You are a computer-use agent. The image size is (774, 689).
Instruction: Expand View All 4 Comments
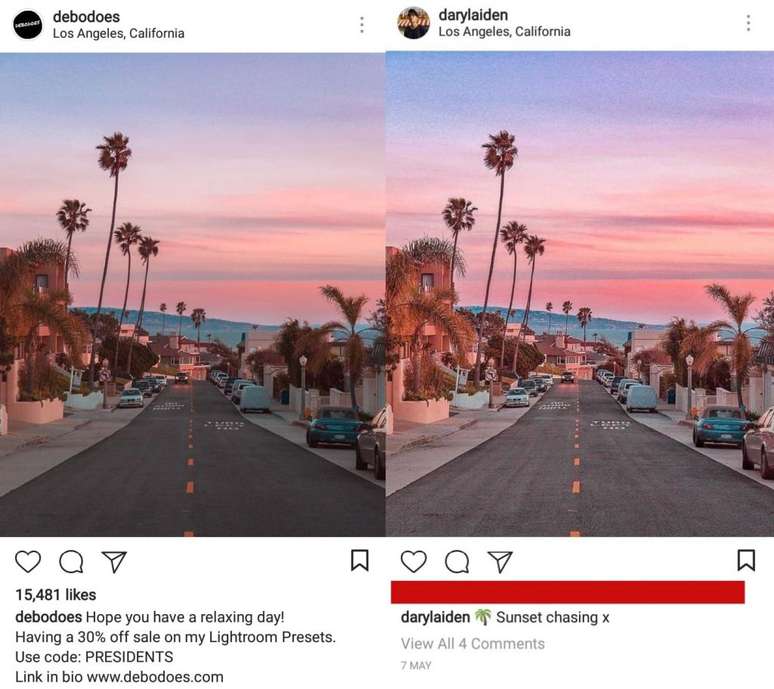coord(473,643)
